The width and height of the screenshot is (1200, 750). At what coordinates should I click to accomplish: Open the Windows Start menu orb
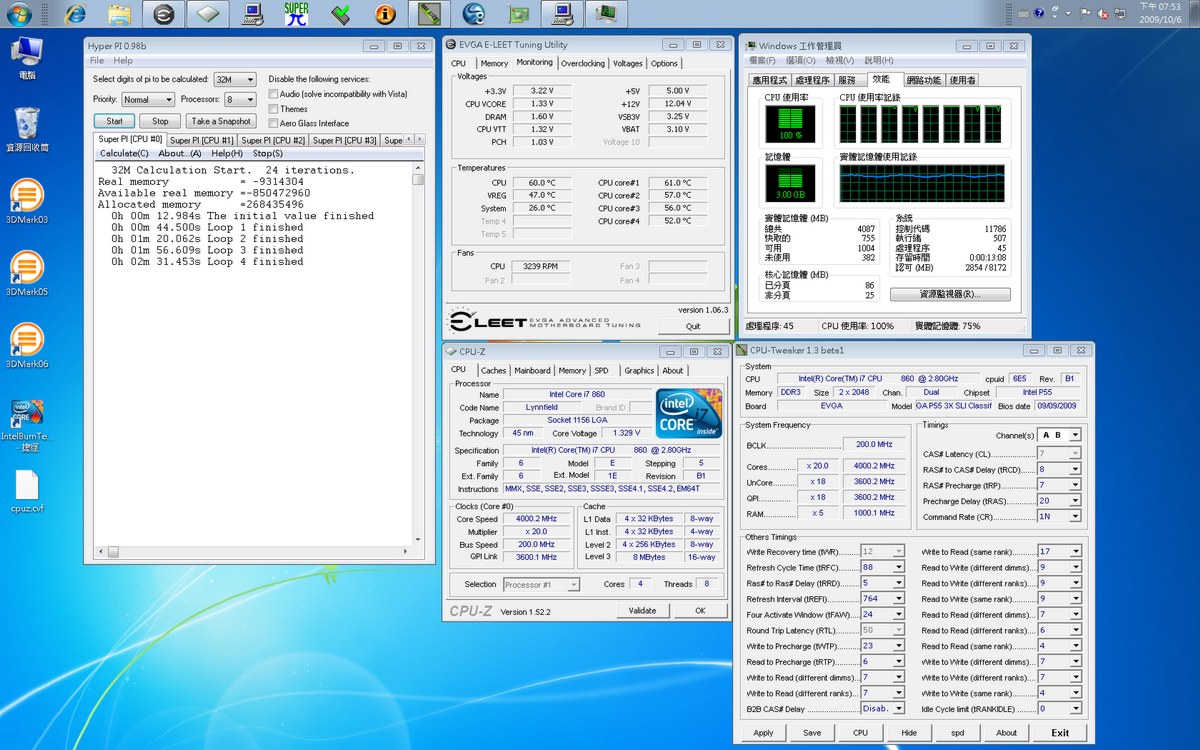[18, 14]
